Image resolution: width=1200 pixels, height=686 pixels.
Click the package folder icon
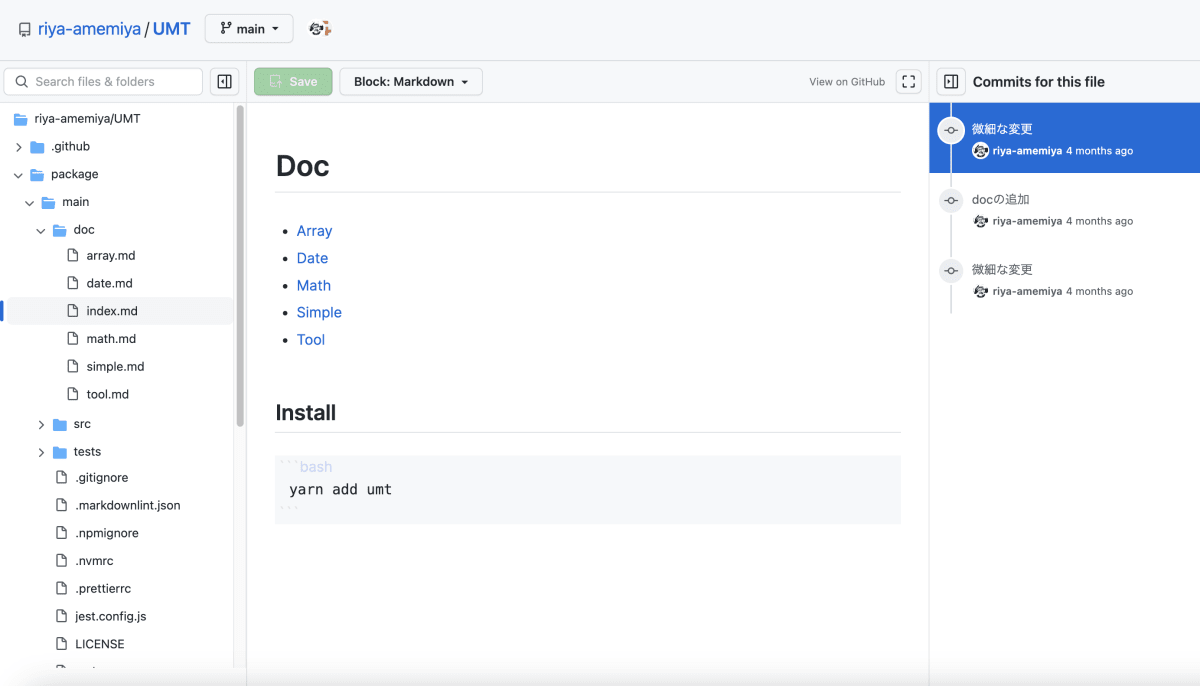click(37, 174)
